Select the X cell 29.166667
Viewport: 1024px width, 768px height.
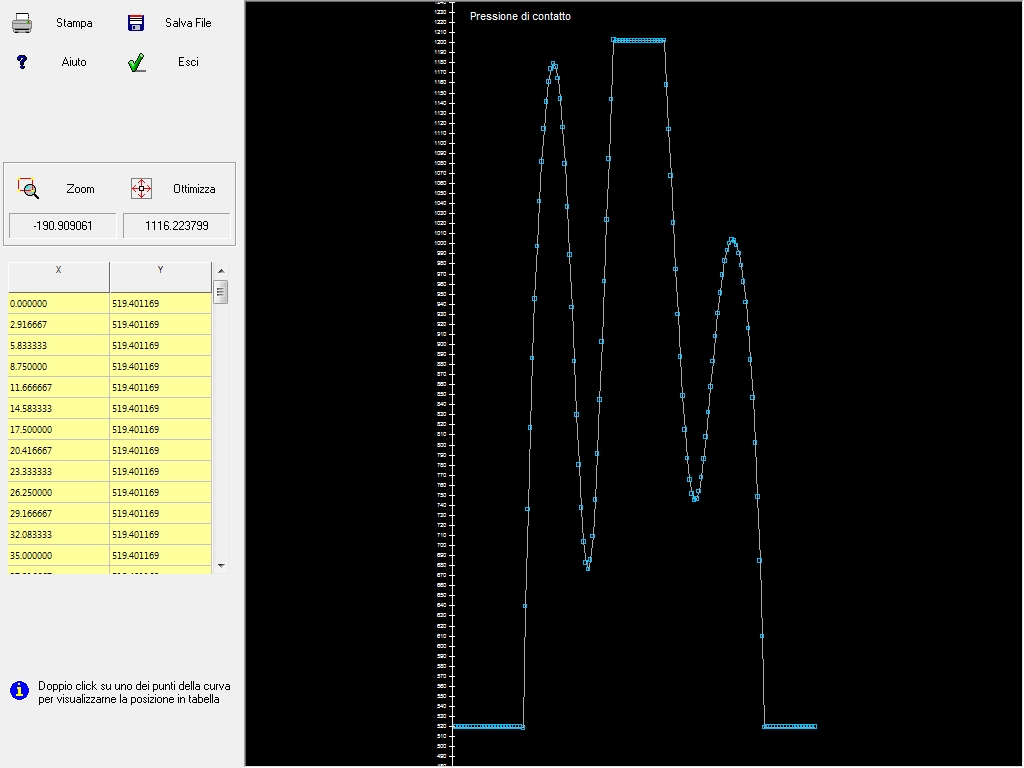pyautogui.click(x=59, y=513)
